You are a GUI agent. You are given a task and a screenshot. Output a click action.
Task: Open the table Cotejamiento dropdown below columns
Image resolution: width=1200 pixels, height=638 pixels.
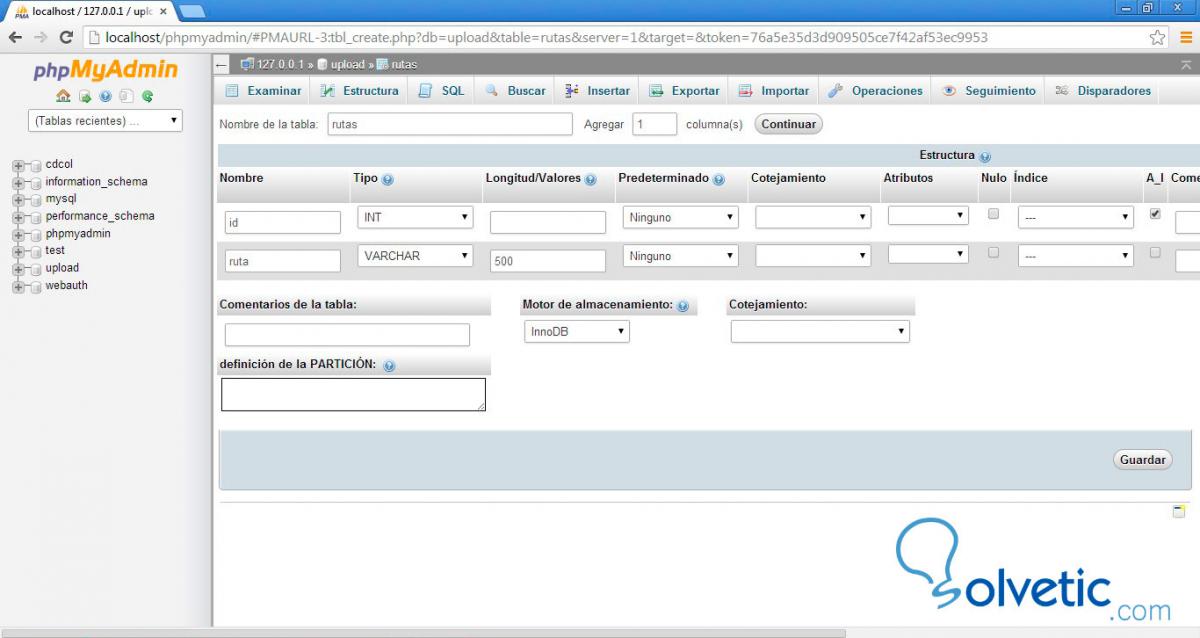[820, 331]
